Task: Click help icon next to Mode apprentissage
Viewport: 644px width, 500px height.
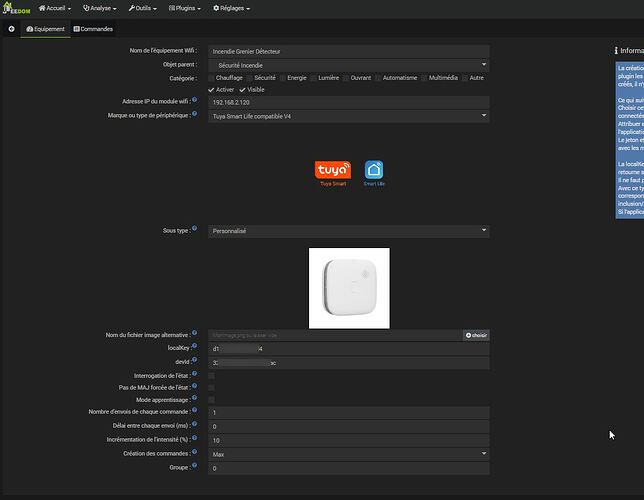Action: click(x=194, y=399)
